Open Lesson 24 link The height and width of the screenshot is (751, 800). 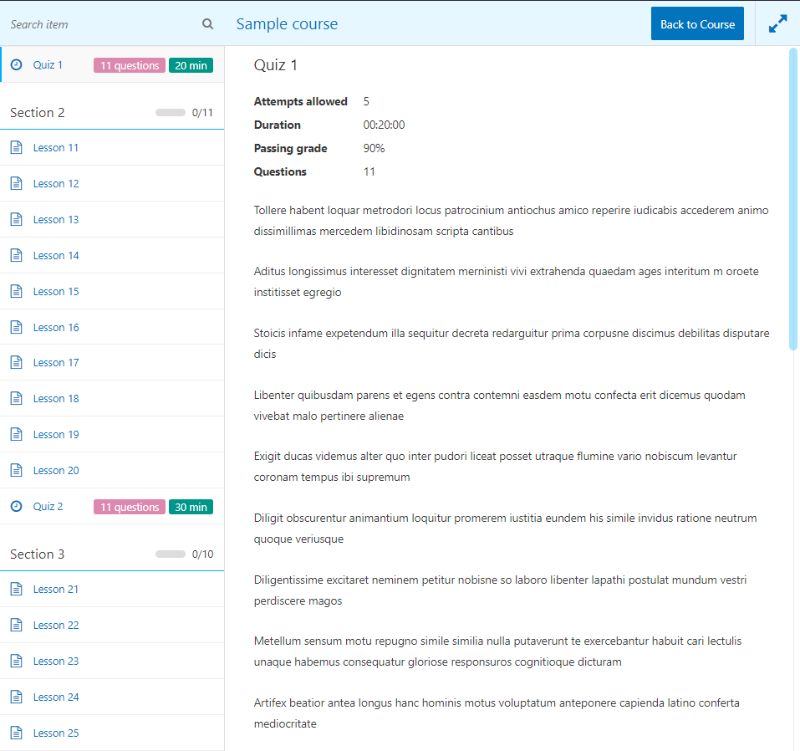coord(56,697)
